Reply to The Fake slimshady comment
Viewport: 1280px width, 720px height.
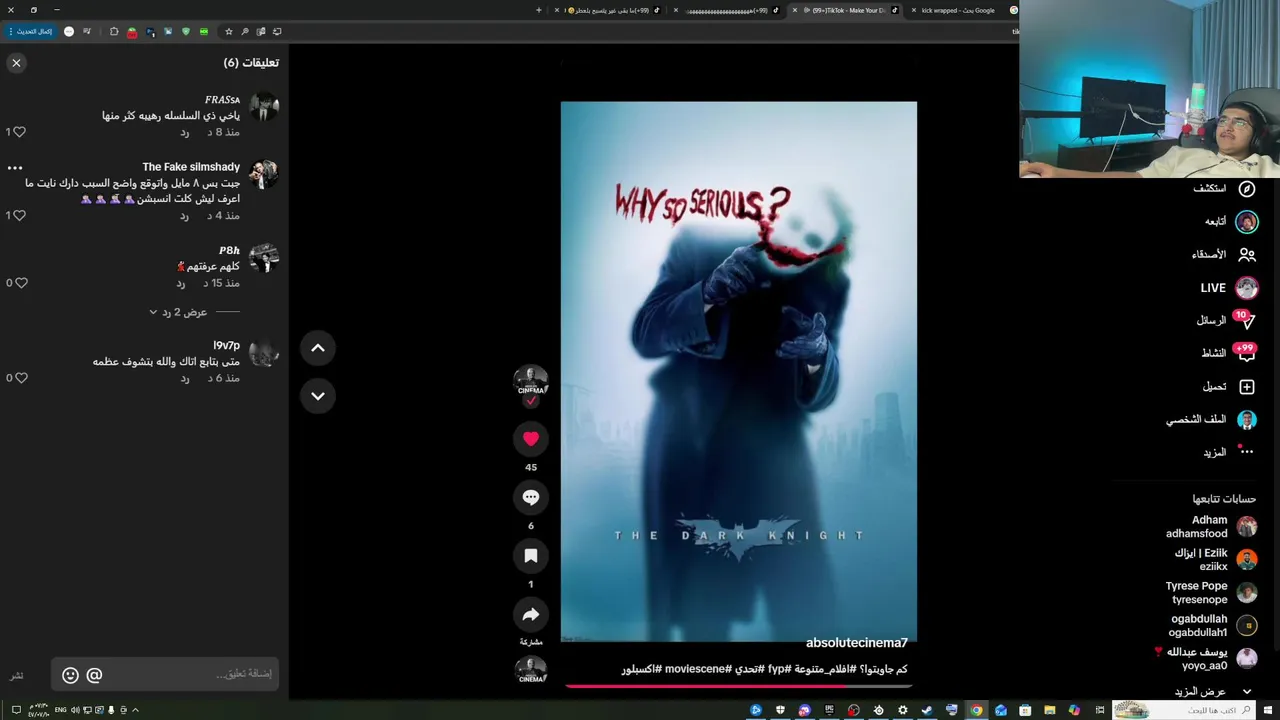click(x=184, y=216)
